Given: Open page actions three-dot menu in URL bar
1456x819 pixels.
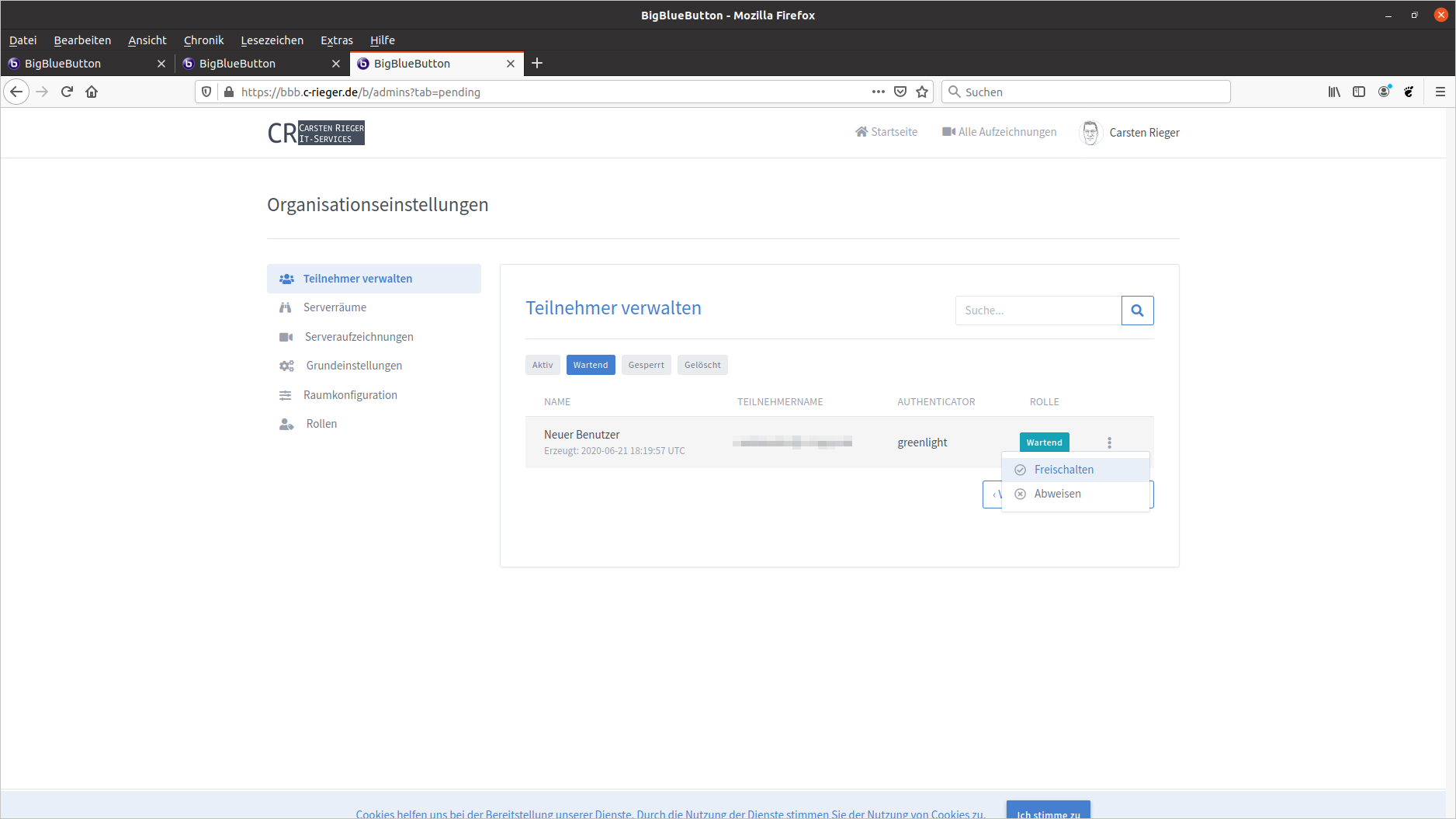Looking at the screenshot, I should click(x=879, y=92).
